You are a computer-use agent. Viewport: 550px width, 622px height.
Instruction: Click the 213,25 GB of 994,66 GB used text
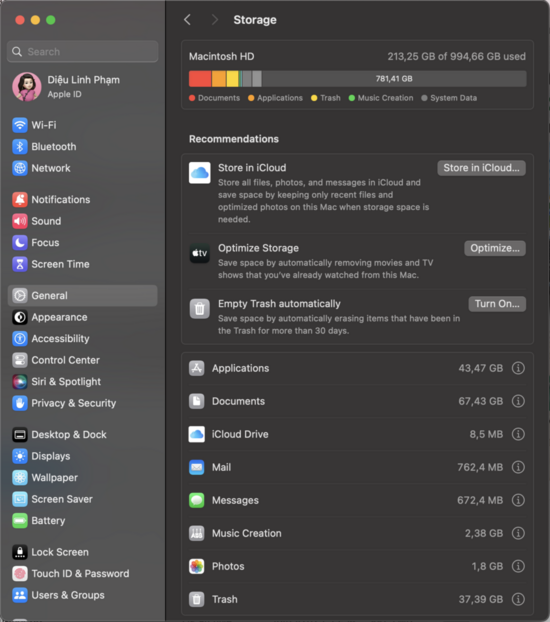(456, 56)
